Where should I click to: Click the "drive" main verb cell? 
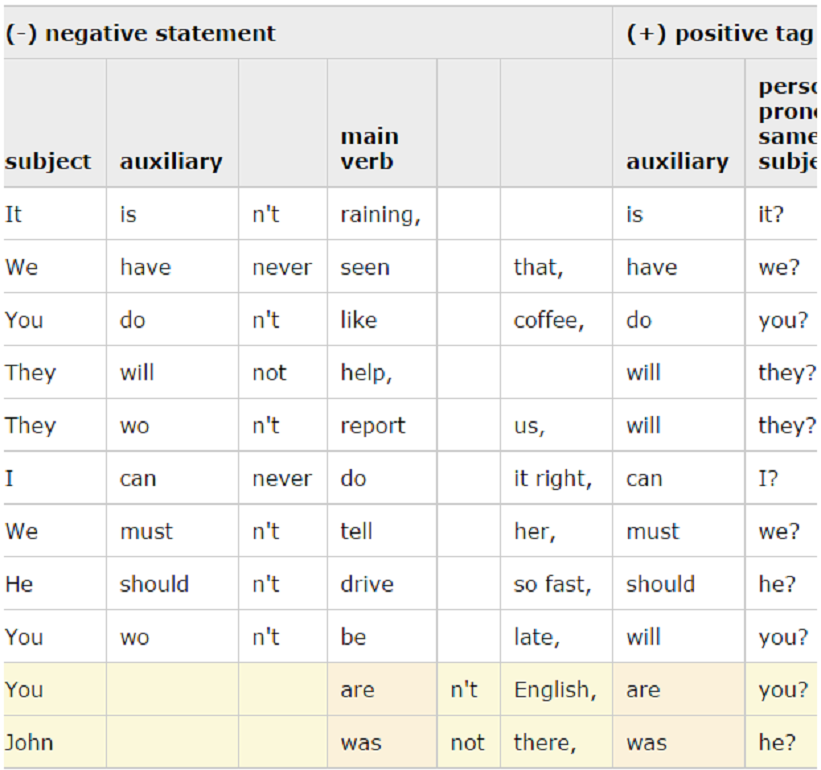click(x=366, y=584)
